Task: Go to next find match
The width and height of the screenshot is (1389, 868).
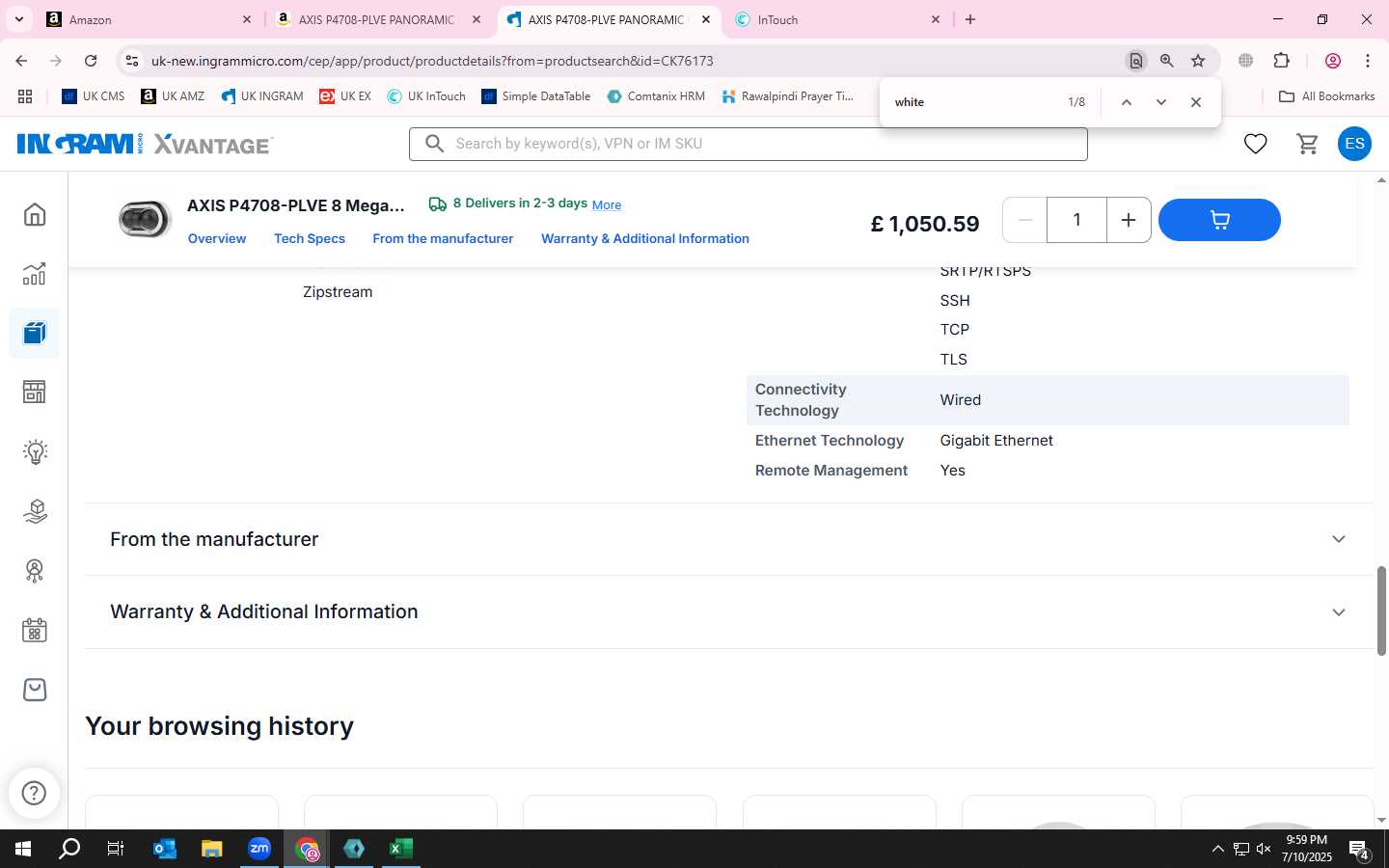Action: point(1161,102)
